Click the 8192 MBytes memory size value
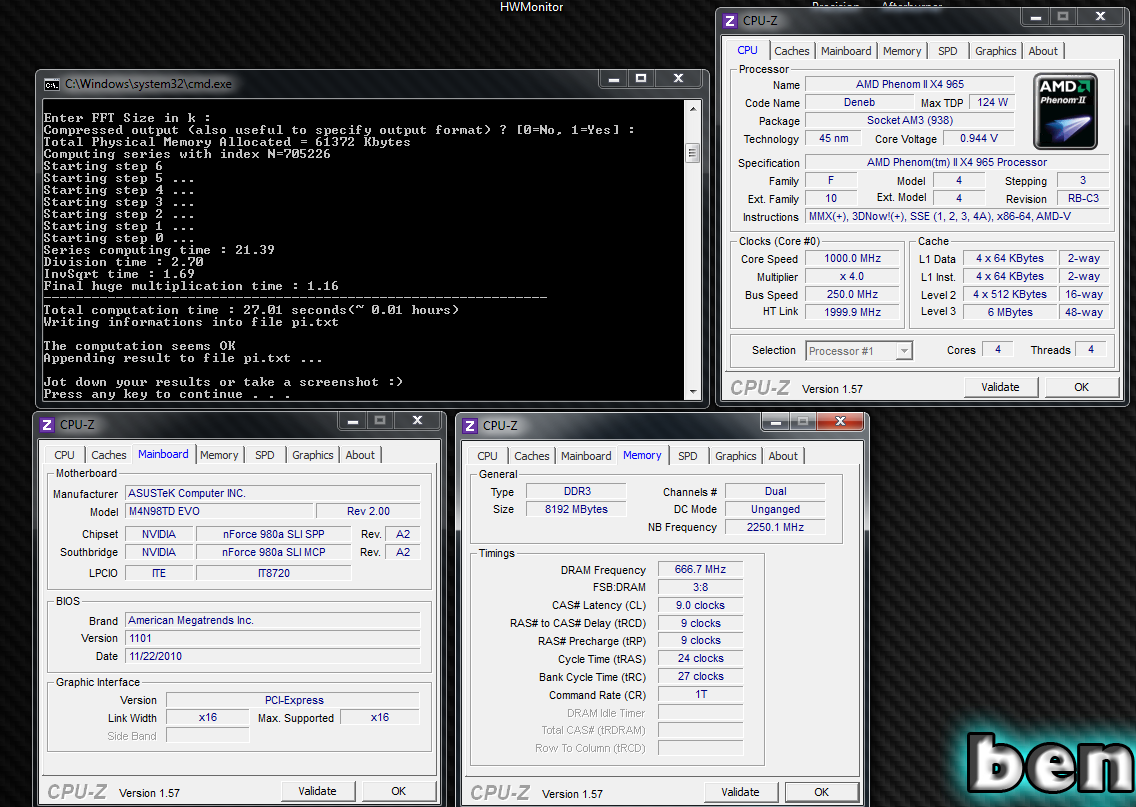Screen dimensions: 1136x807 click(x=576, y=509)
